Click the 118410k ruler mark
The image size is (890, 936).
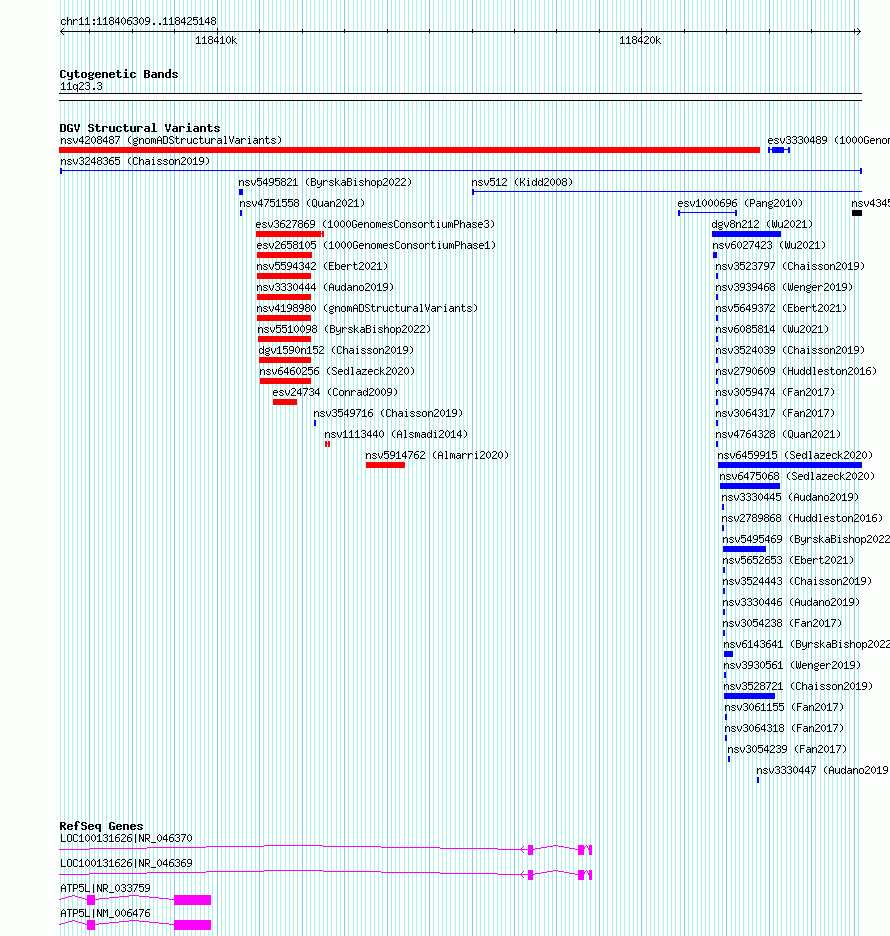[216, 41]
